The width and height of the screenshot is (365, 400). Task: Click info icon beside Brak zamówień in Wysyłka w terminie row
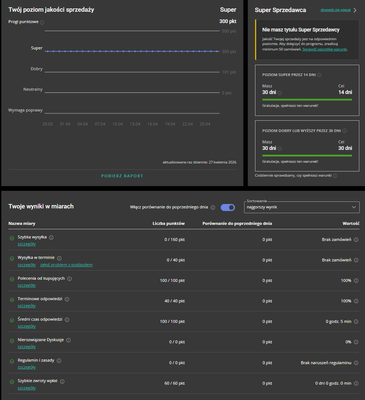point(356,260)
